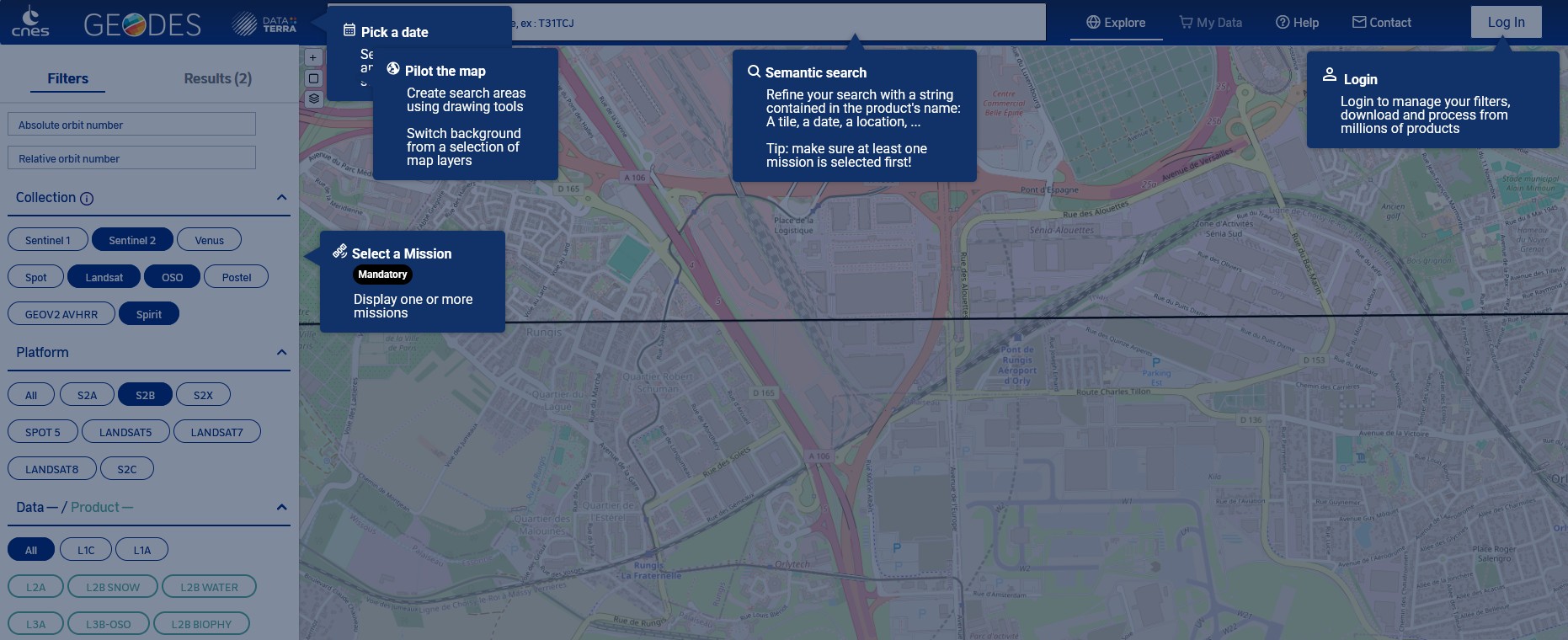Screen dimensions: 1568x640
Task: Open the Help menu
Action: click(x=1297, y=23)
